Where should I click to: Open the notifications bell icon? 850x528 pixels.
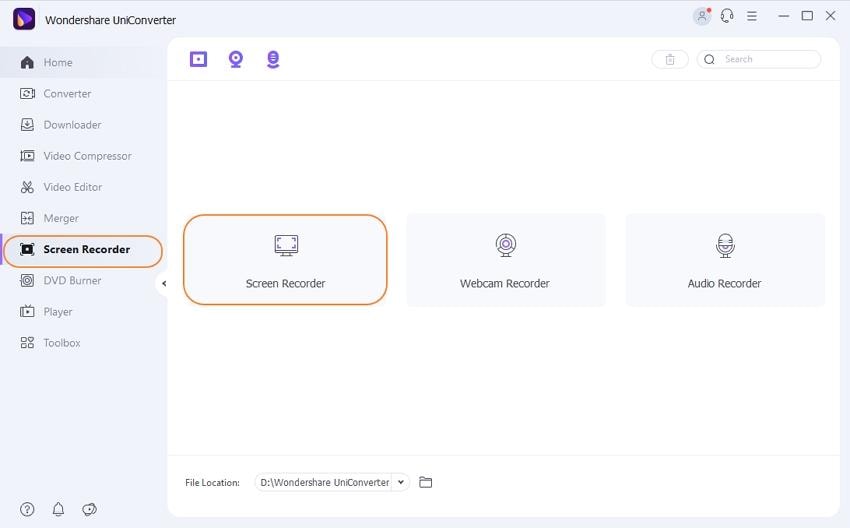58,510
